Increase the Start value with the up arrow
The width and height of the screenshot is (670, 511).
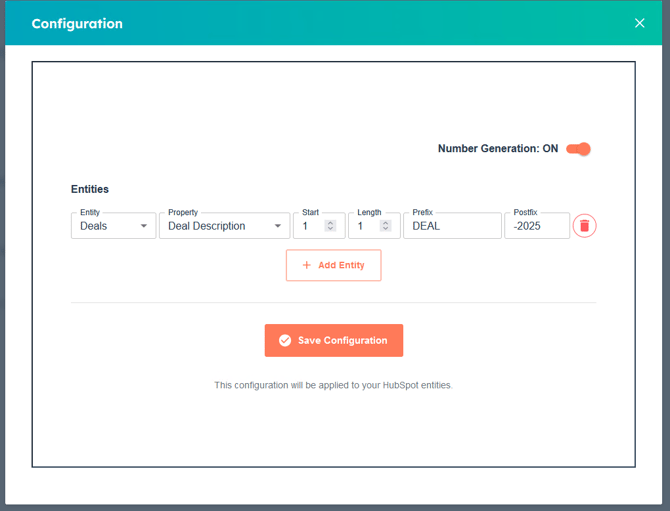[x=331, y=222]
